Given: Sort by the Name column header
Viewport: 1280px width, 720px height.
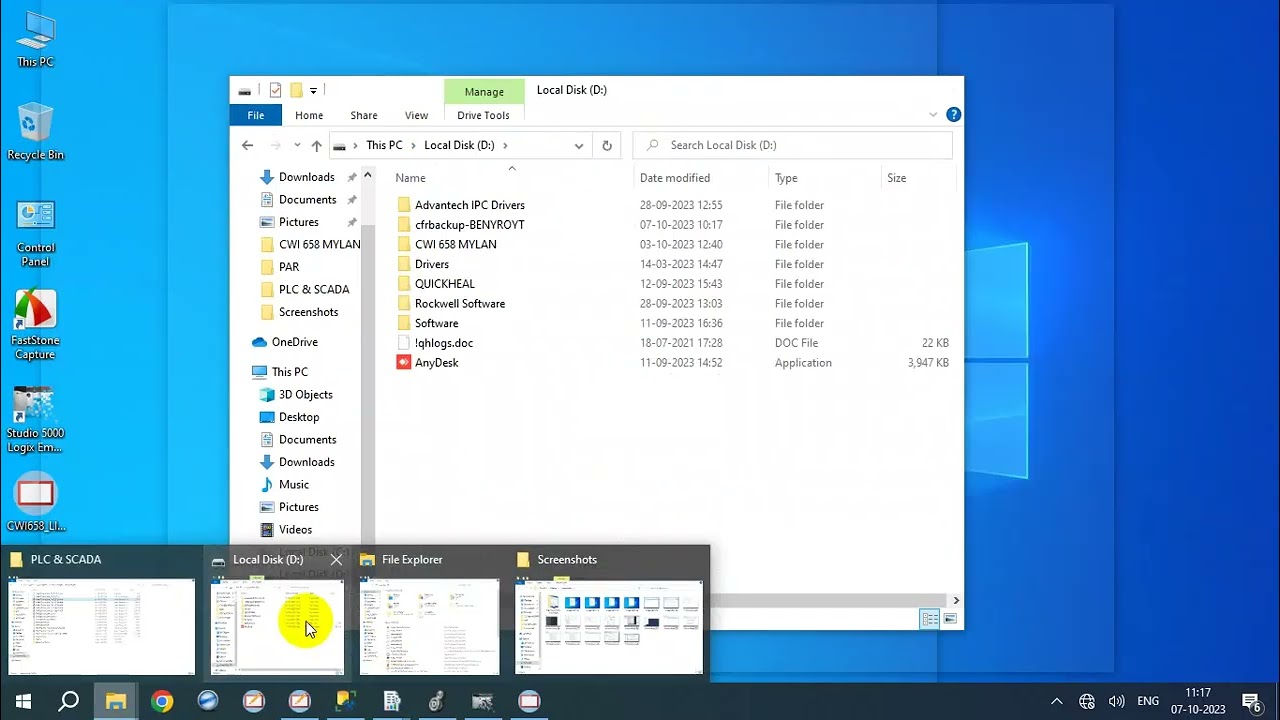Looking at the screenshot, I should click(410, 178).
